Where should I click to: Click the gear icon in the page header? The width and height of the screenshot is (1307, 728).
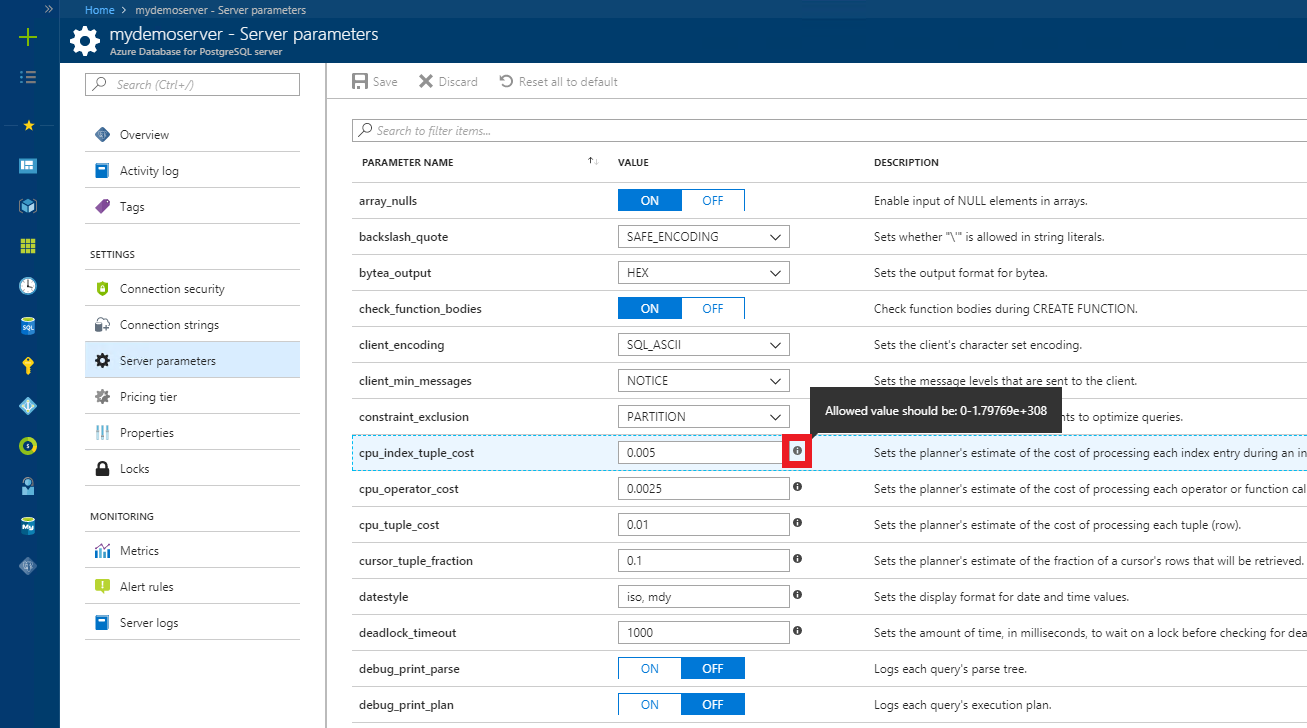coord(85,41)
